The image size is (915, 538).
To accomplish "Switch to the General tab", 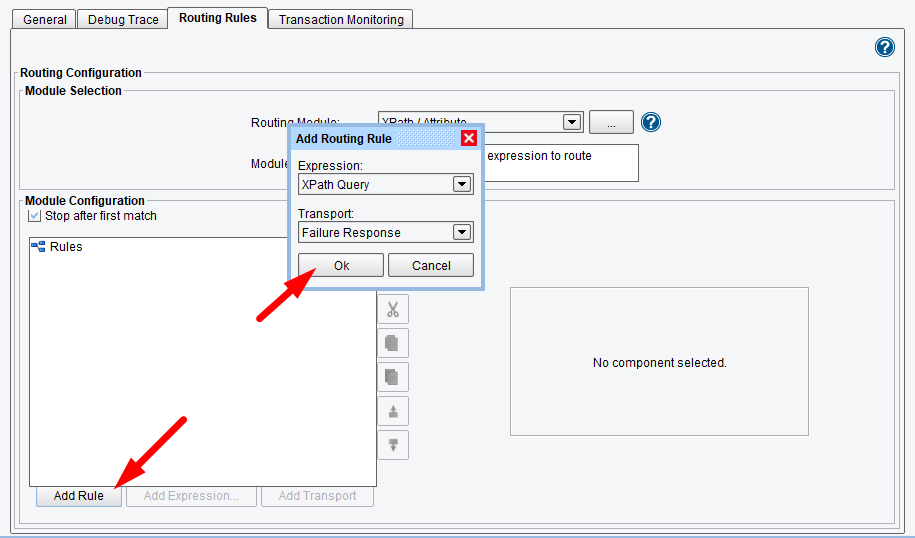I will [45, 19].
